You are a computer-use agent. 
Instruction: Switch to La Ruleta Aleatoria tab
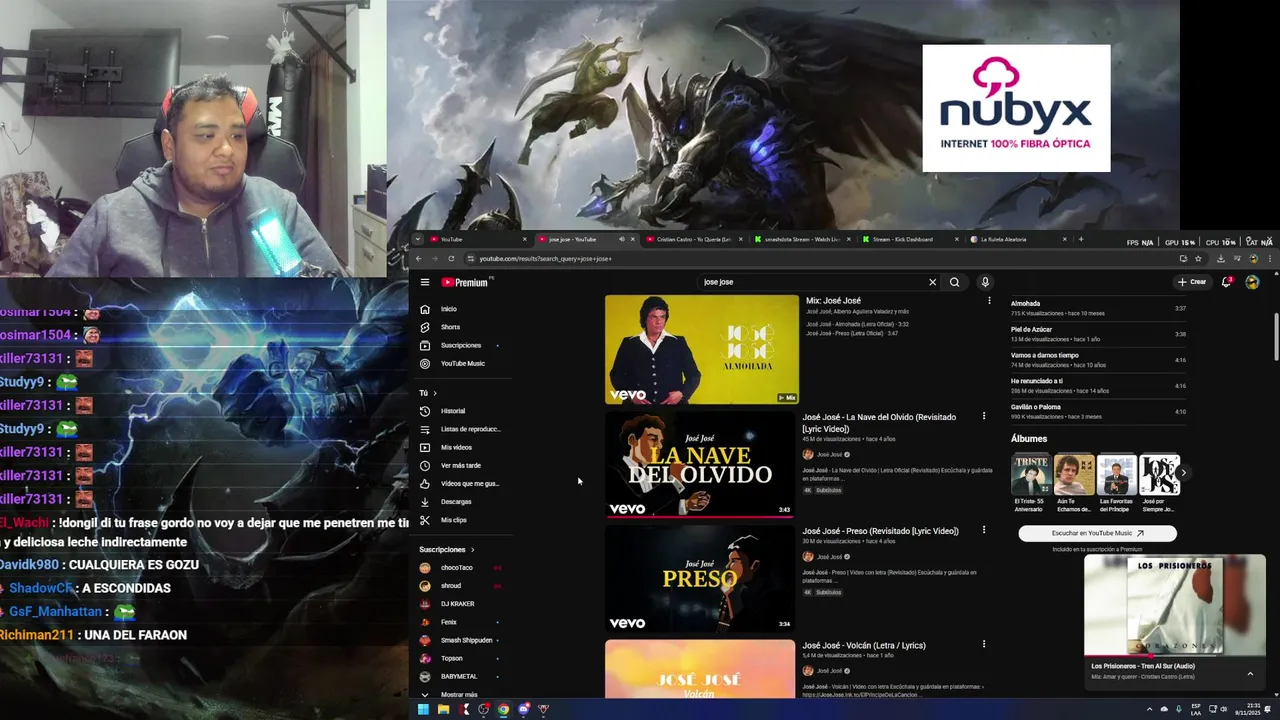(x=1018, y=239)
